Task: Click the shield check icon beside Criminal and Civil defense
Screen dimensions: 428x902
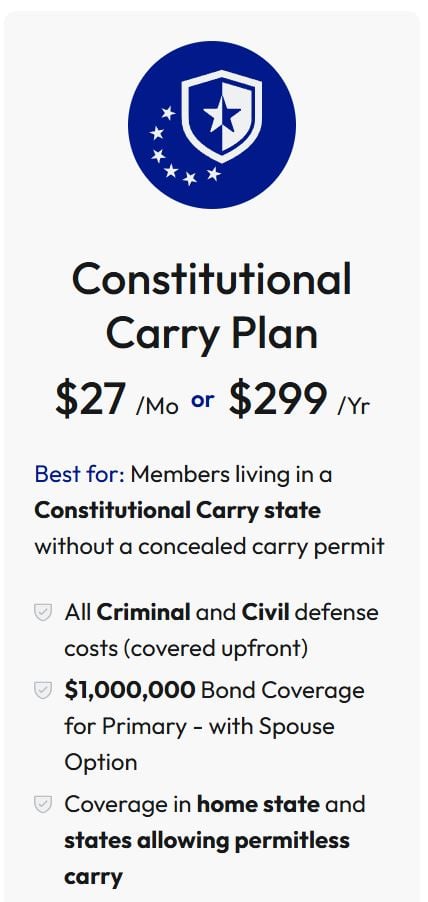Action: coord(43,612)
